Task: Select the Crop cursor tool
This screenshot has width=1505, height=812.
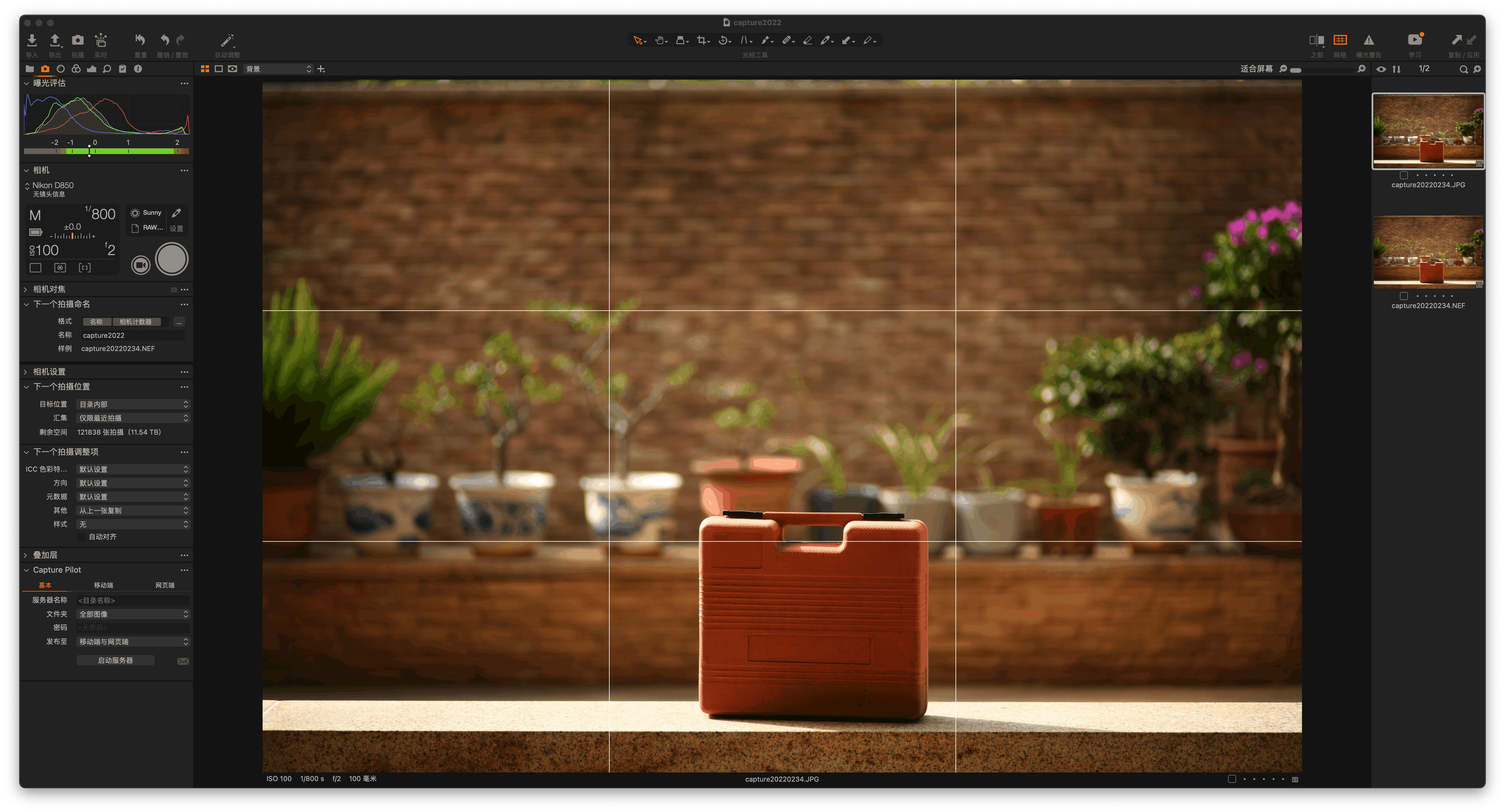Action: point(702,40)
